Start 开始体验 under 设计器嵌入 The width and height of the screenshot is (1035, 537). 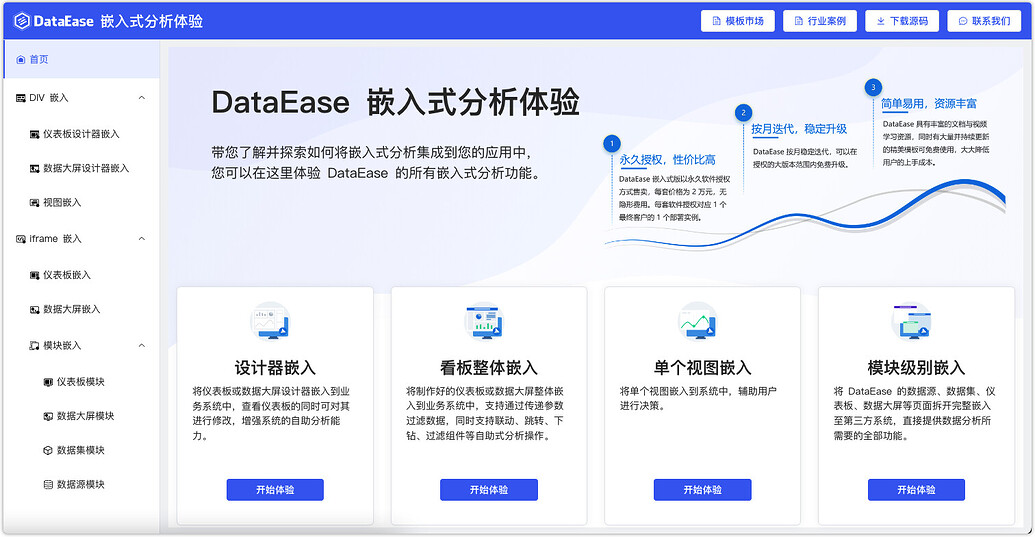(x=275, y=490)
